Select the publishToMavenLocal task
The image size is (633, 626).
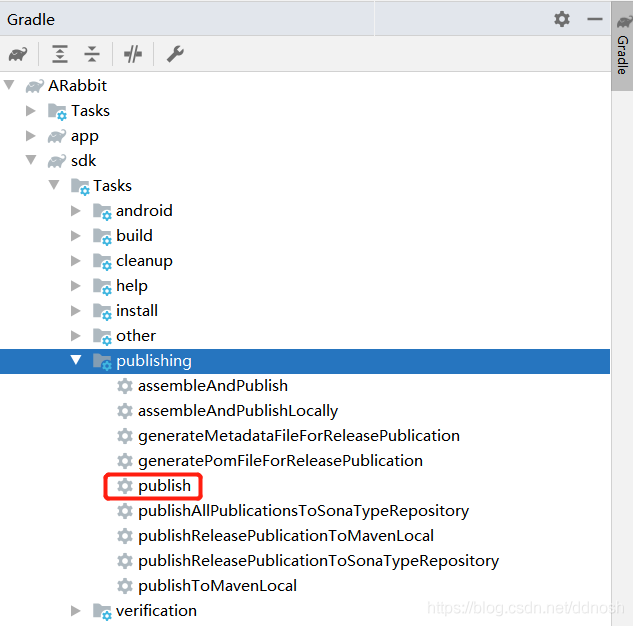pos(217,586)
